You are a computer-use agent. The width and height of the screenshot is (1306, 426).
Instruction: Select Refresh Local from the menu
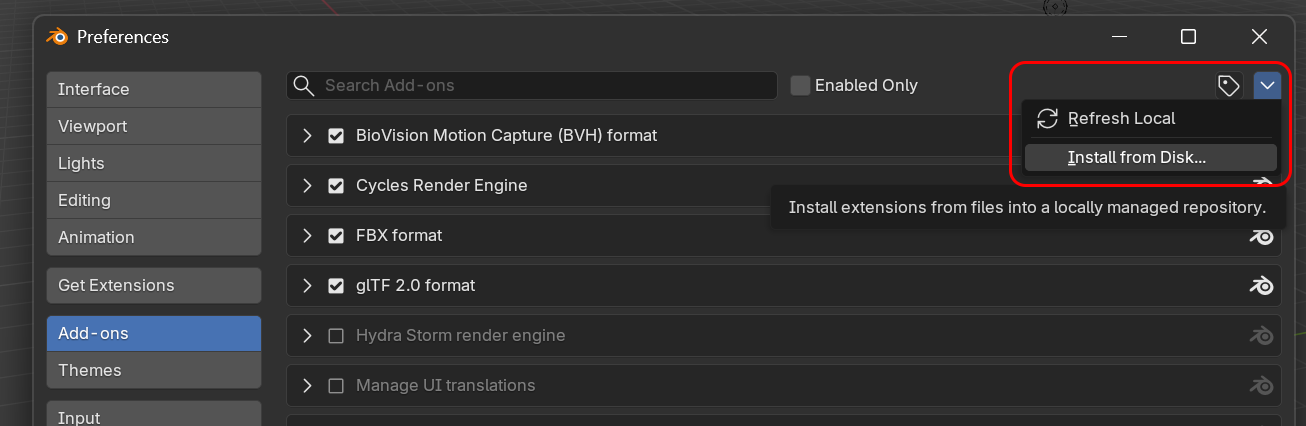point(1121,119)
